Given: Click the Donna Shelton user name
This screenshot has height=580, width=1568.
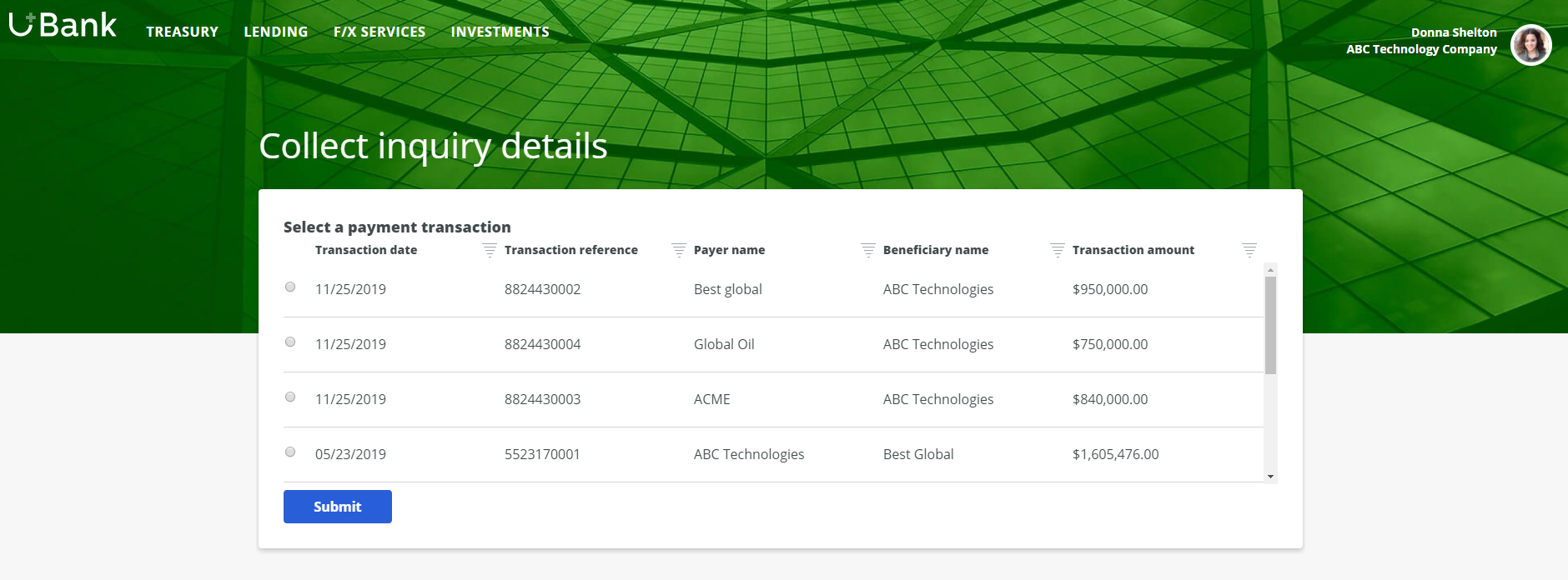Looking at the screenshot, I should click(1453, 32).
